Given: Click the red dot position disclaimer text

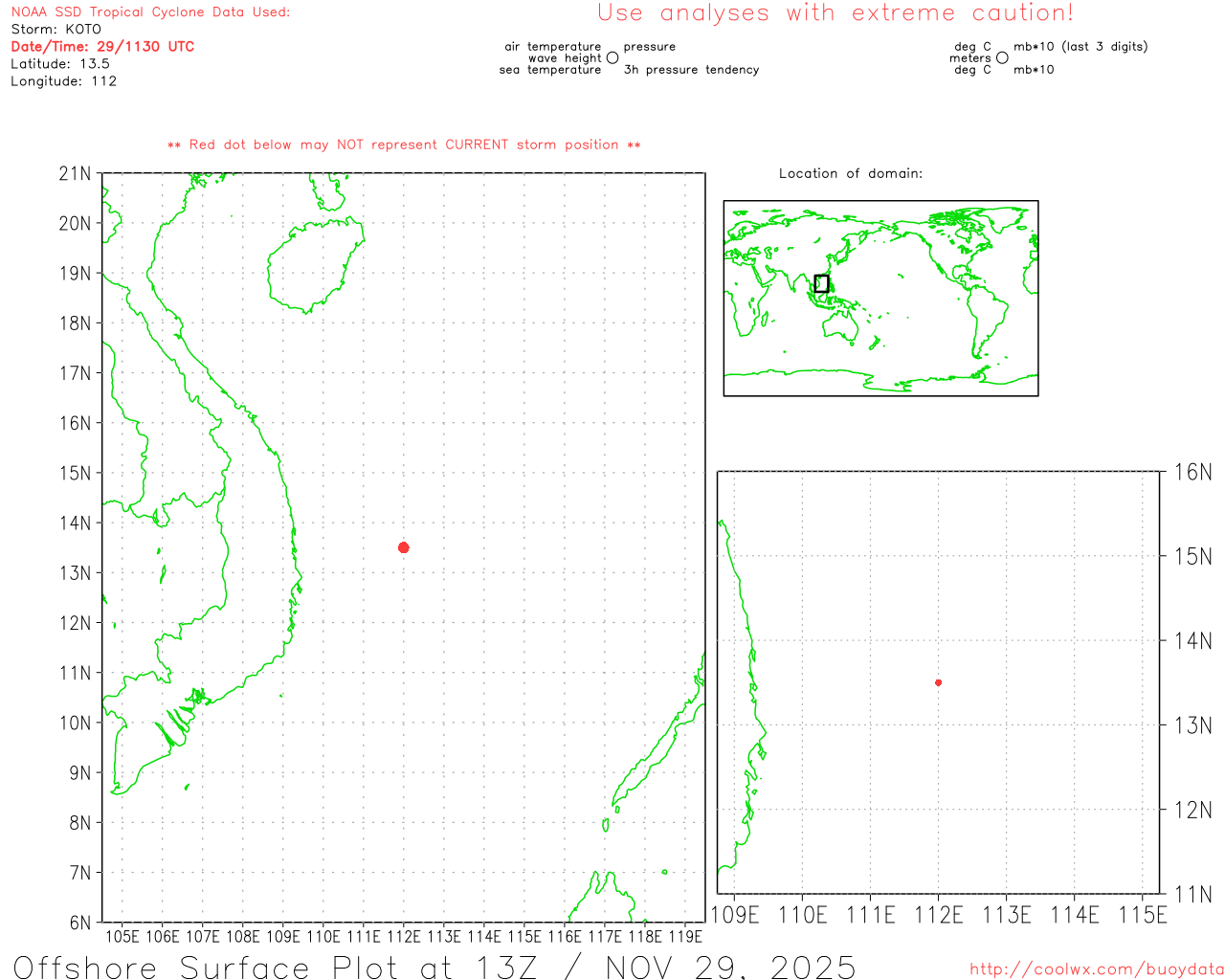Looking at the screenshot, I should [x=404, y=145].
